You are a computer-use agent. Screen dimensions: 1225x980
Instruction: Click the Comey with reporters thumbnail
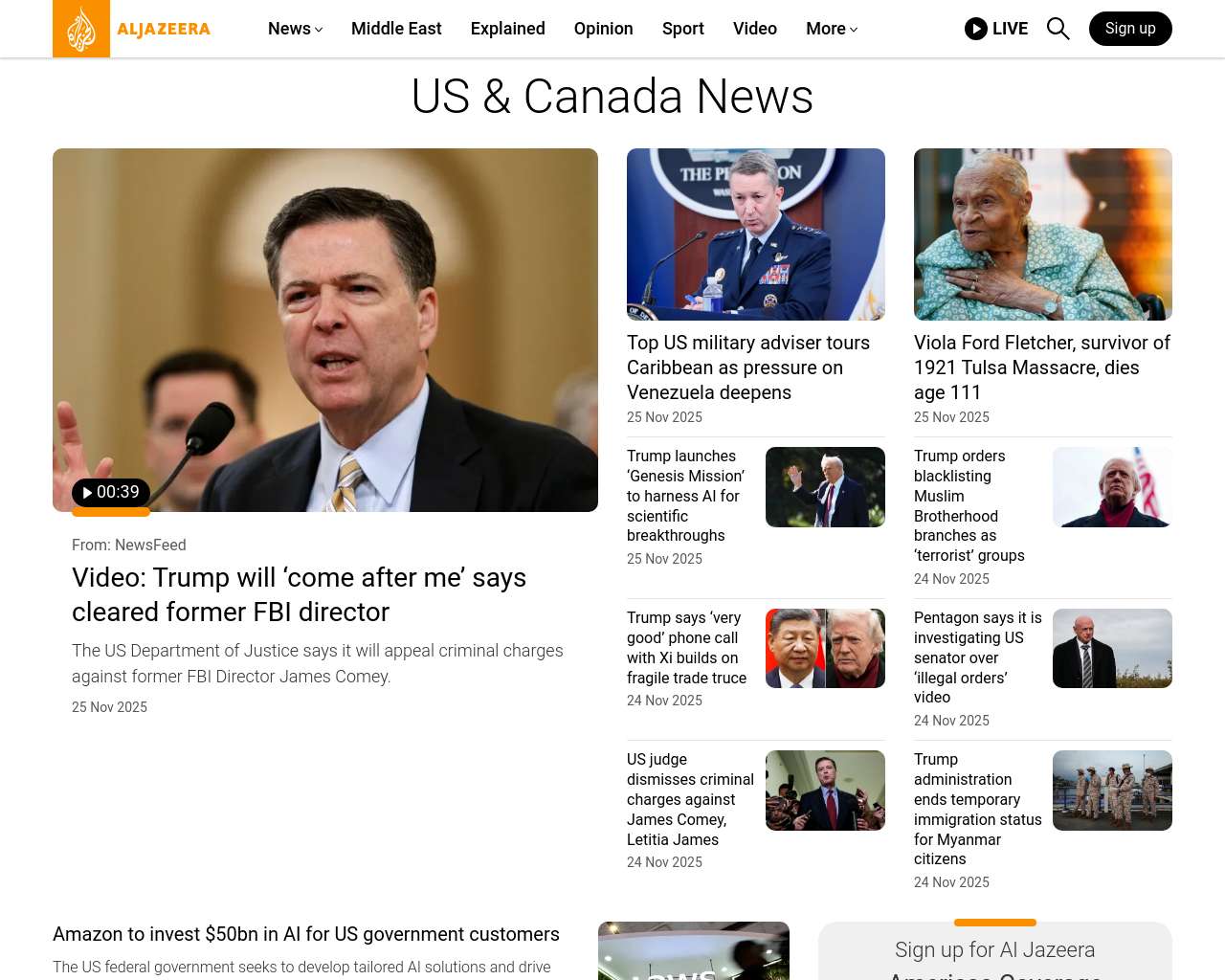point(825,791)
